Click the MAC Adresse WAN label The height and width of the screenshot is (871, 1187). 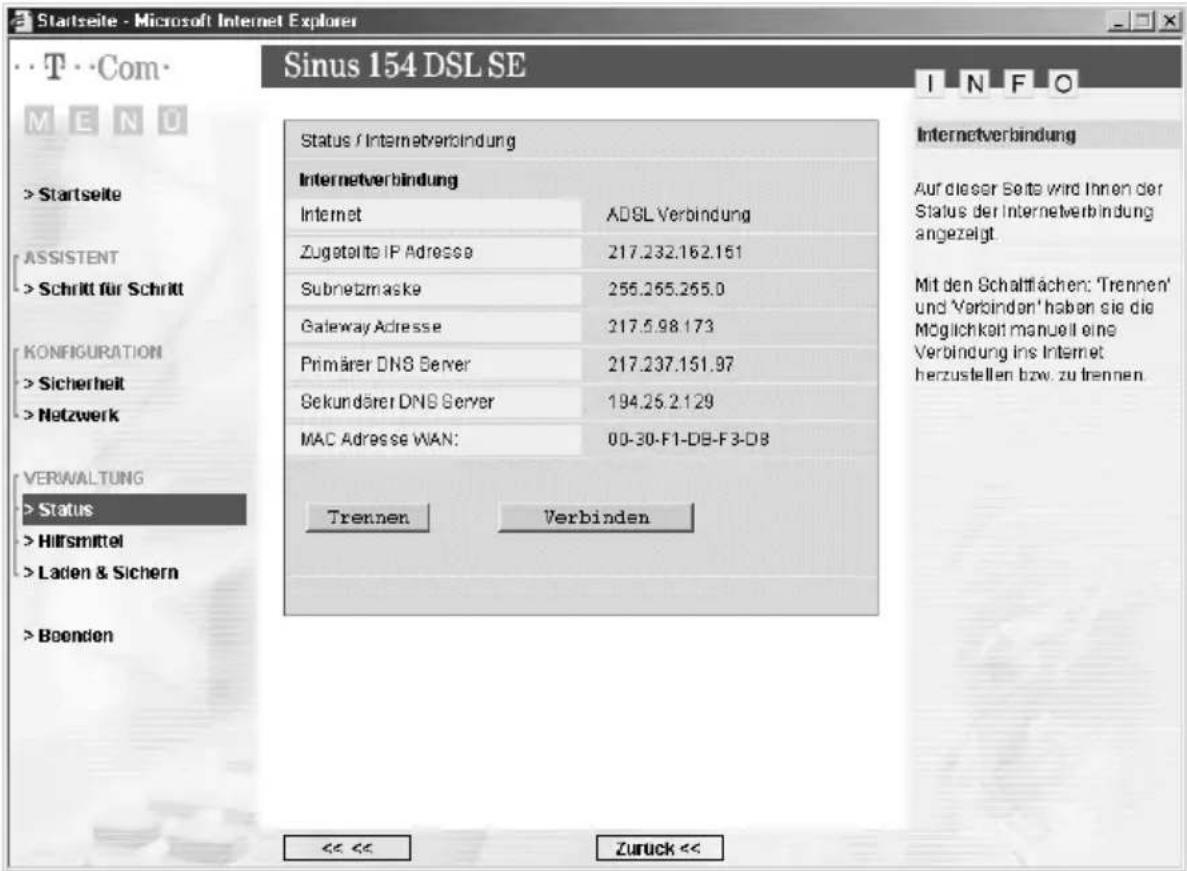pos(379,439)
